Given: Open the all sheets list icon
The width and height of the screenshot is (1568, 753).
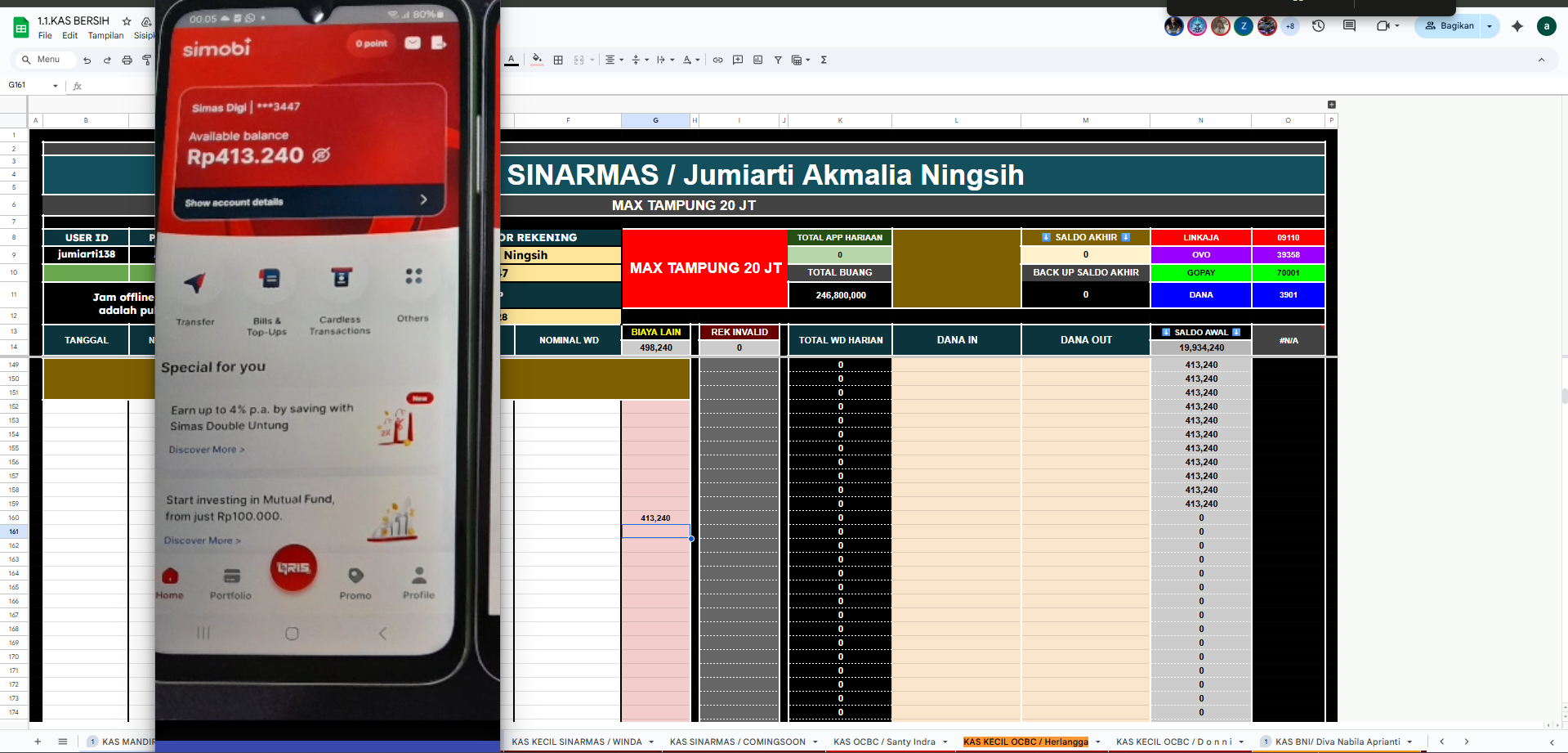Looking at the screenshot, I should [x=63, y=742].
